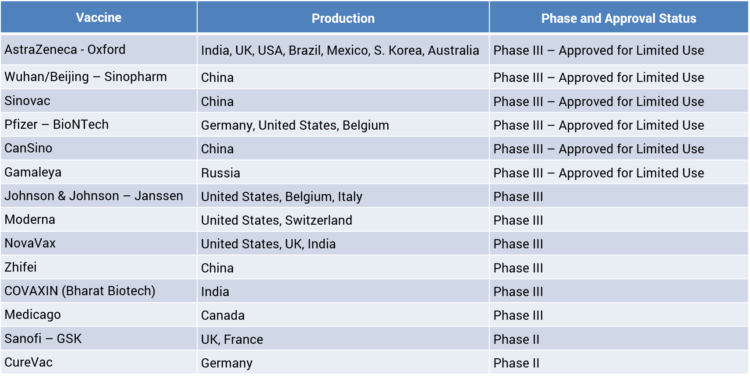
Task: Click the Vaccine column header
Action: (x=99, y=18)
